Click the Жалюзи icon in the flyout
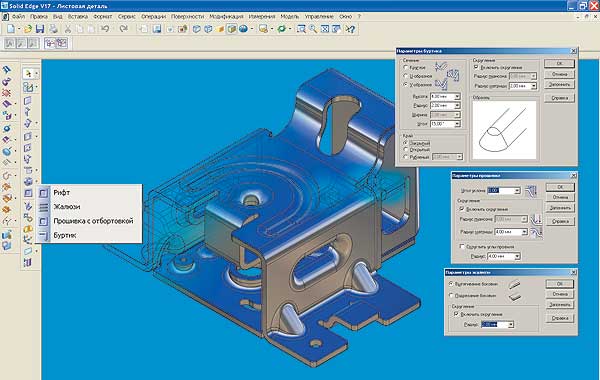Image resolution: width=600 pixels, height=380 pixels. pyautogui.click(x=44, y=207)
